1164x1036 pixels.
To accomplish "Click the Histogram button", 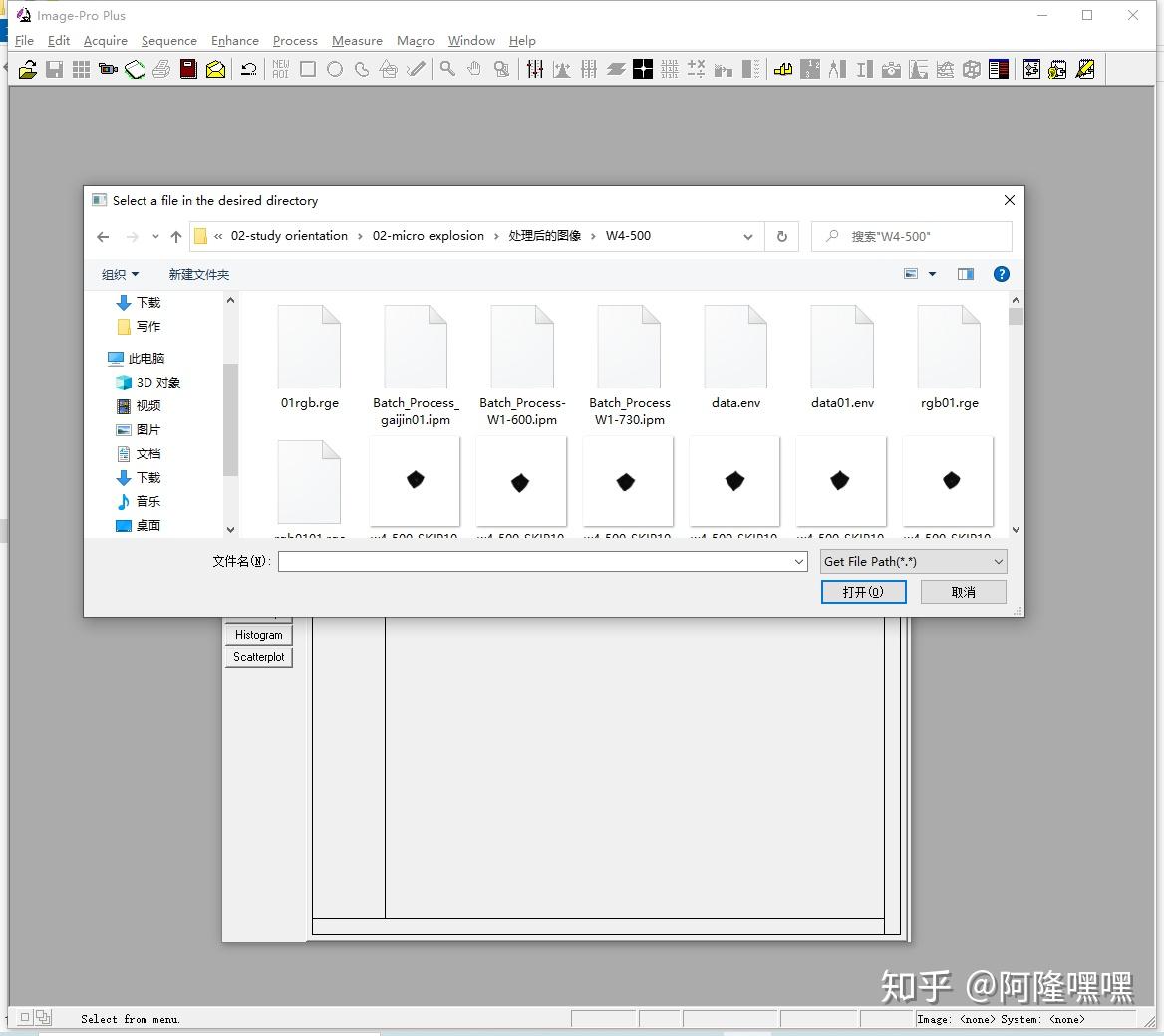I will point(258,634).
